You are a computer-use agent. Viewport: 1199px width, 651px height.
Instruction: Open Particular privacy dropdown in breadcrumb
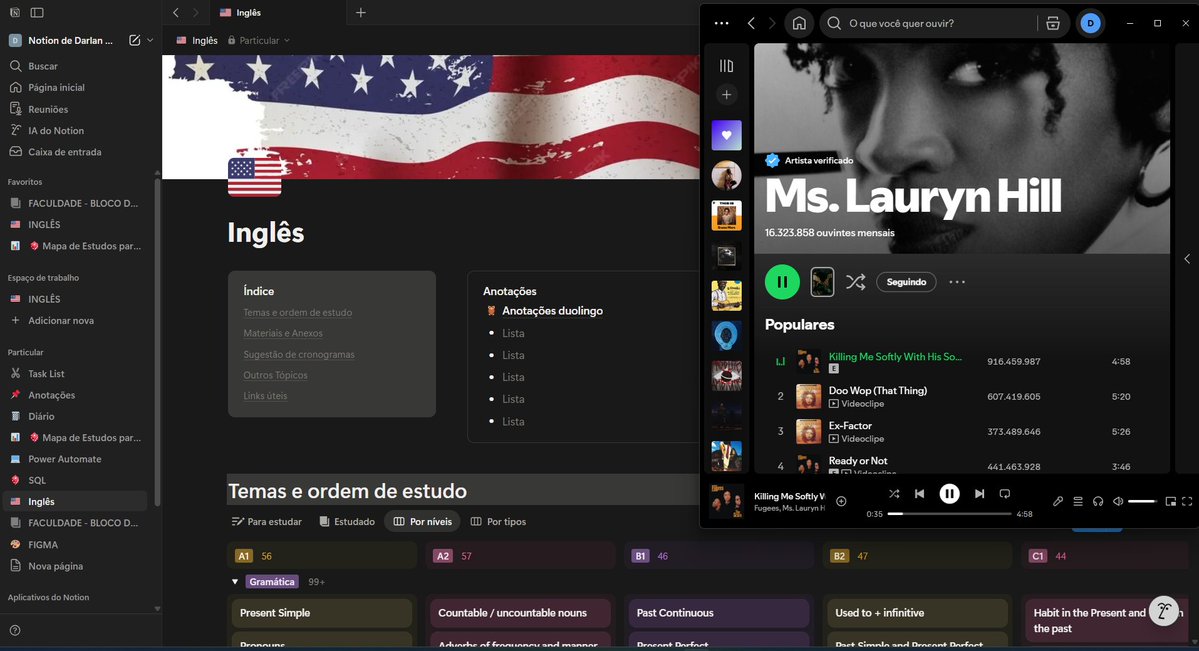259,41
